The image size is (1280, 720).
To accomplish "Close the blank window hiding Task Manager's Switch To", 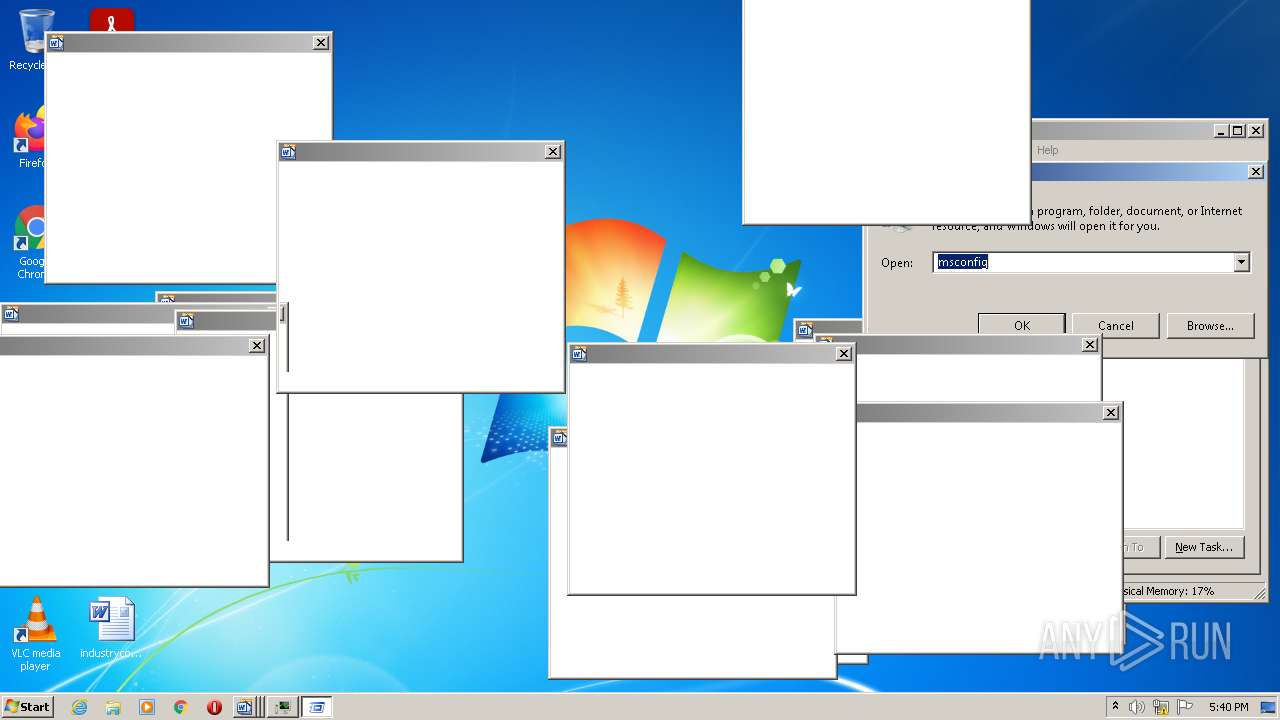I will click(x=1111, y=413).
